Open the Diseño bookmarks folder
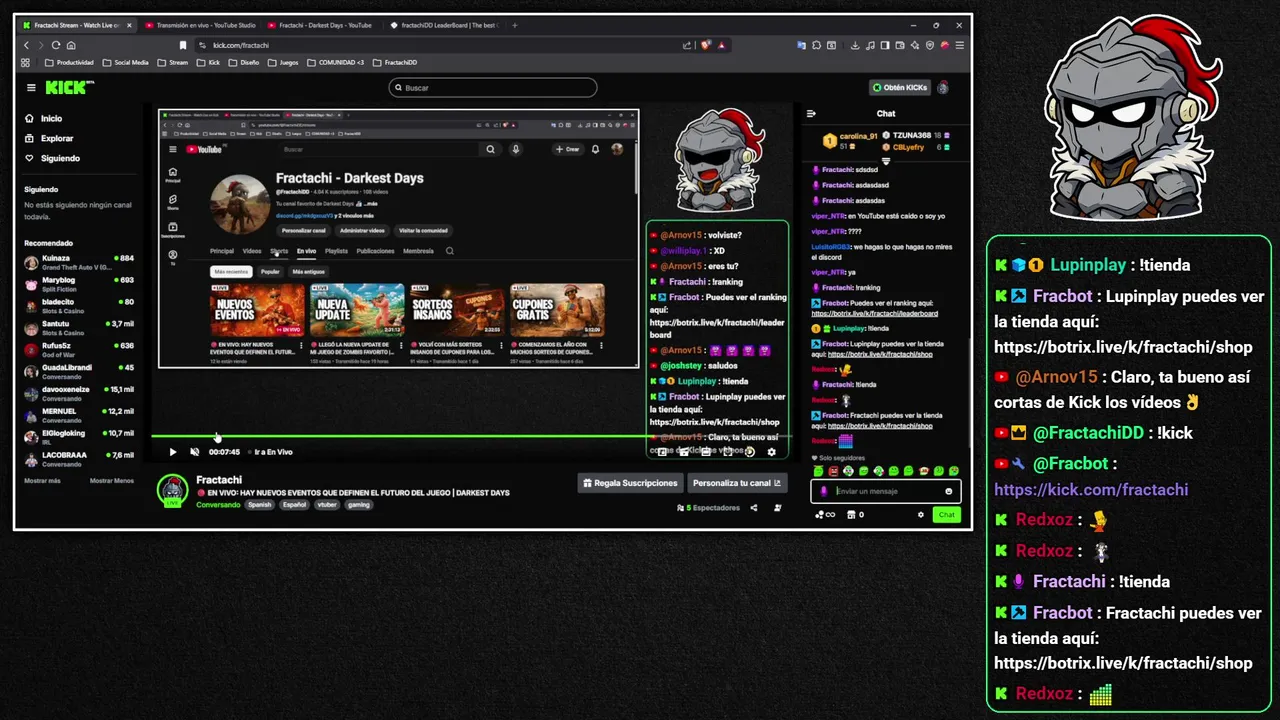The image size is (1280, 720). 243,62
